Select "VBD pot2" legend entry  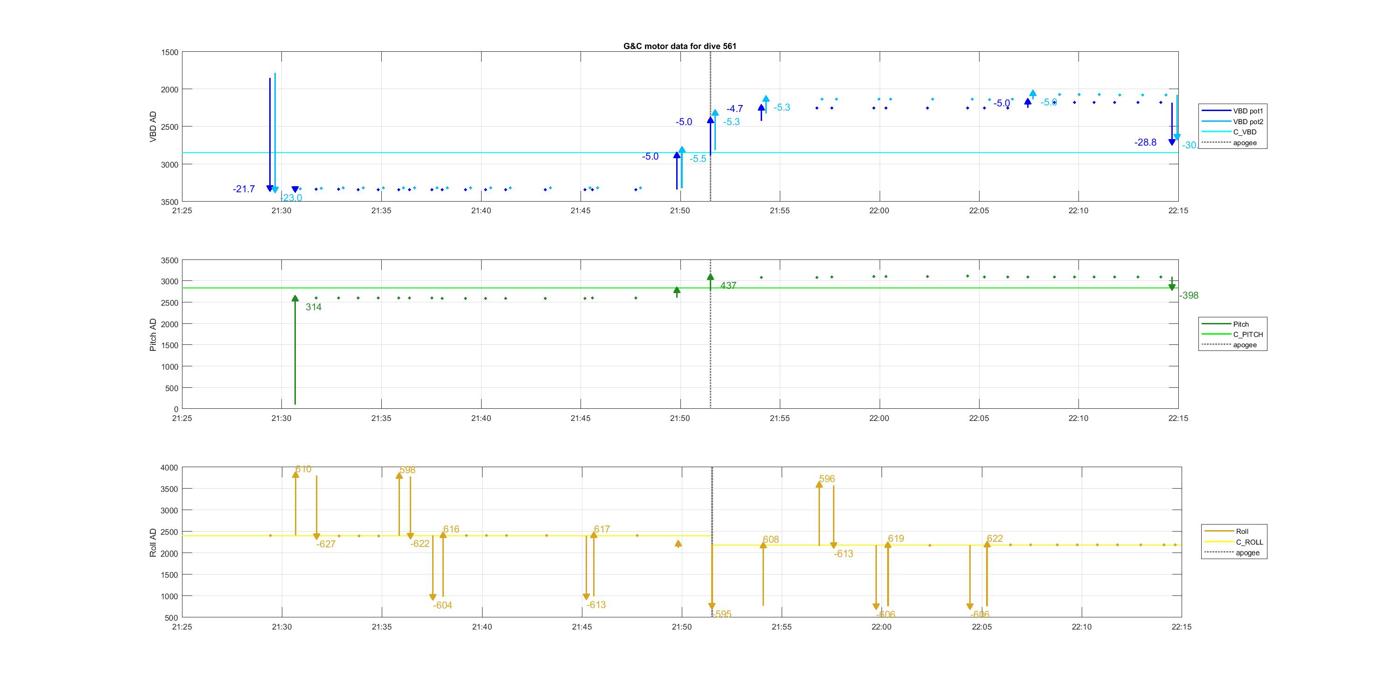[1248, 121]
